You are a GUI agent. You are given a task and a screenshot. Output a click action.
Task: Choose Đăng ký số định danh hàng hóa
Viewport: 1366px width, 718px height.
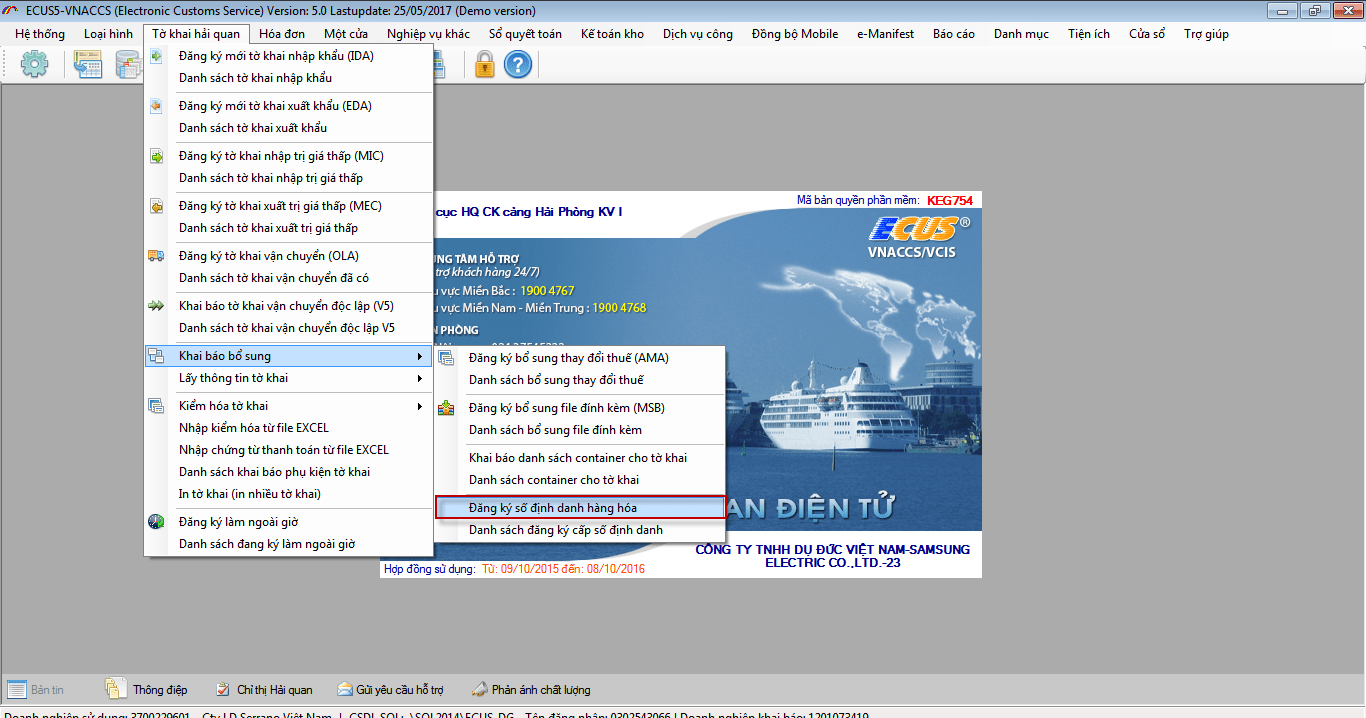tap(580, 508)
